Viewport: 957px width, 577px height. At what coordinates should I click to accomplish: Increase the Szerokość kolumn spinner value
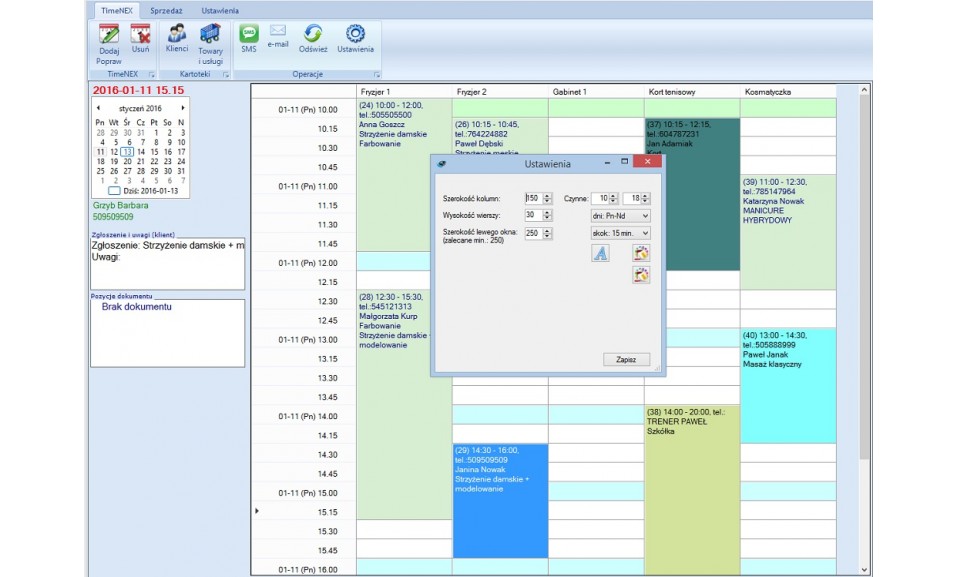click(547, 195)
